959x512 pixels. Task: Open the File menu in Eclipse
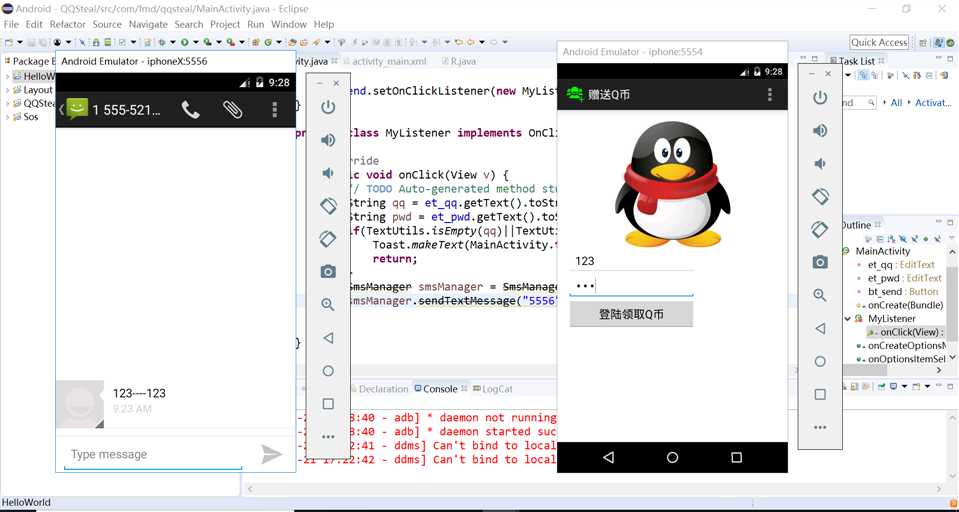click(x=12, y=24)
